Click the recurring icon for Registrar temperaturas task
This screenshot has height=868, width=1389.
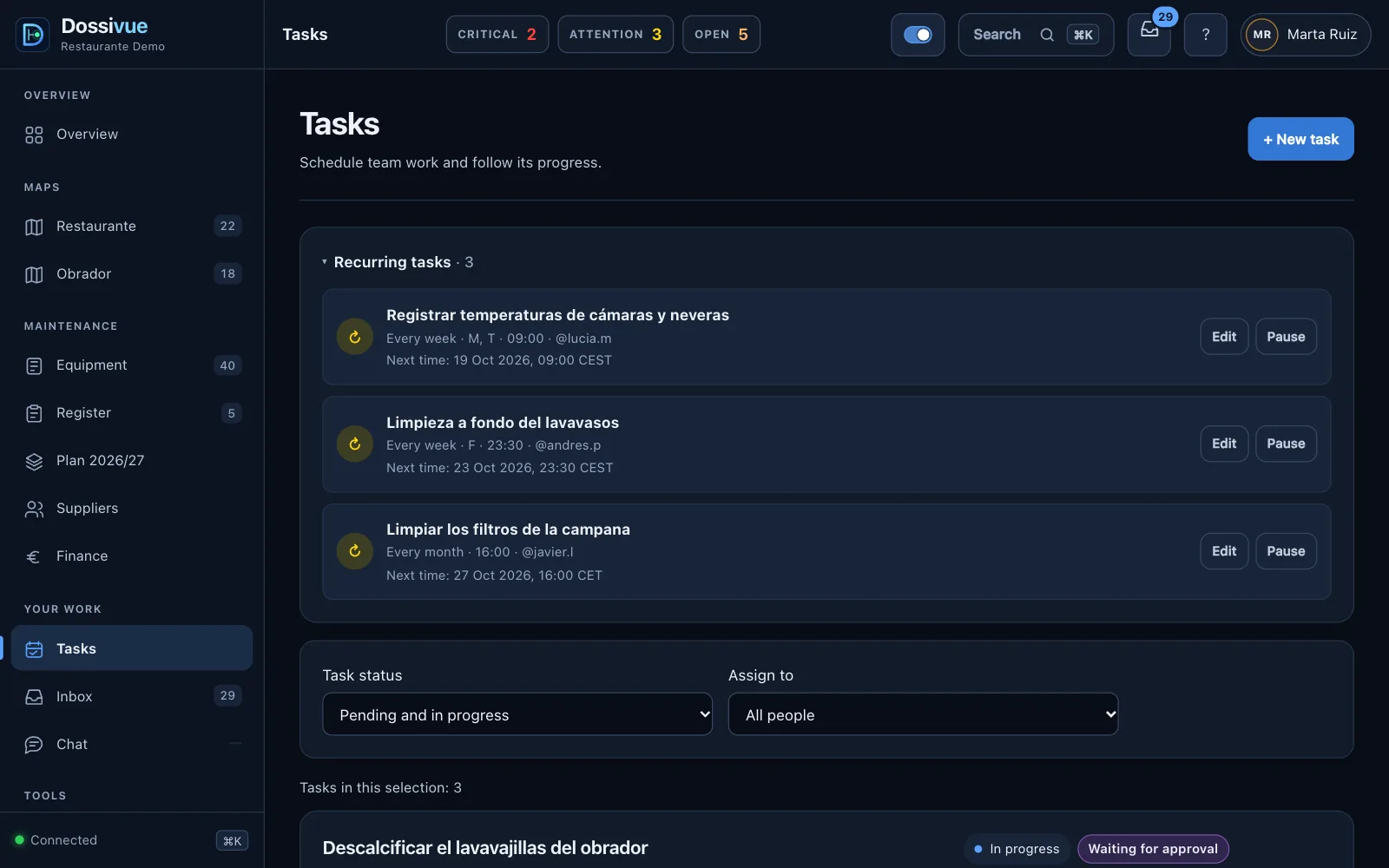355,337
